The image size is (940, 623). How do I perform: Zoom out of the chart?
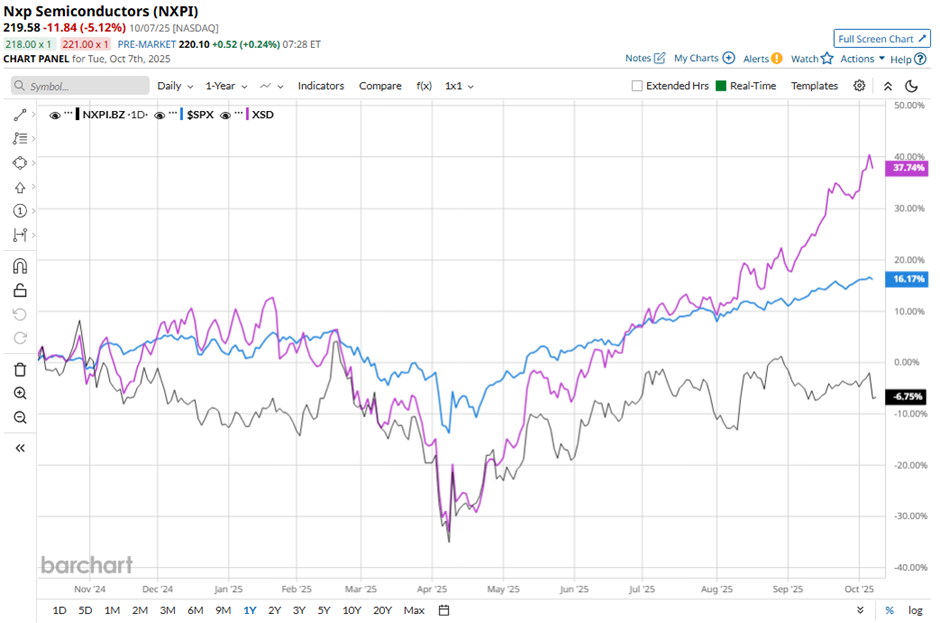click(19, 417)
